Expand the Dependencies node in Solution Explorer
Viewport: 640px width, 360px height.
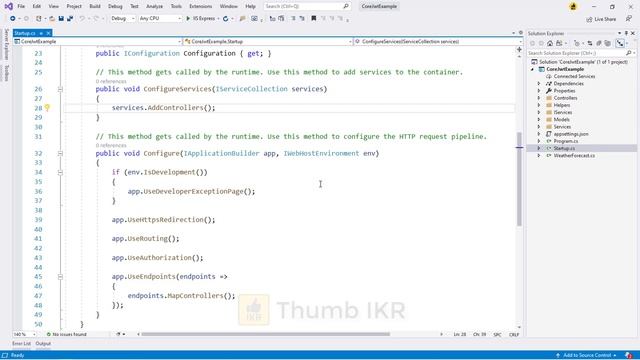click(x=539, y=84)
